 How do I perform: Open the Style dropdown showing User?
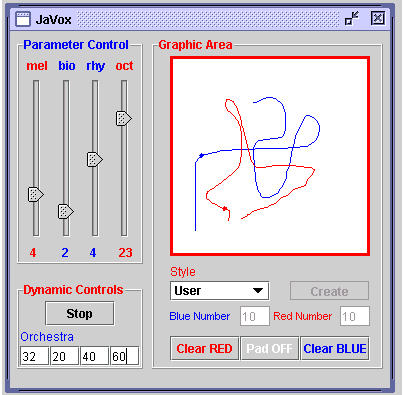[219, 291]
